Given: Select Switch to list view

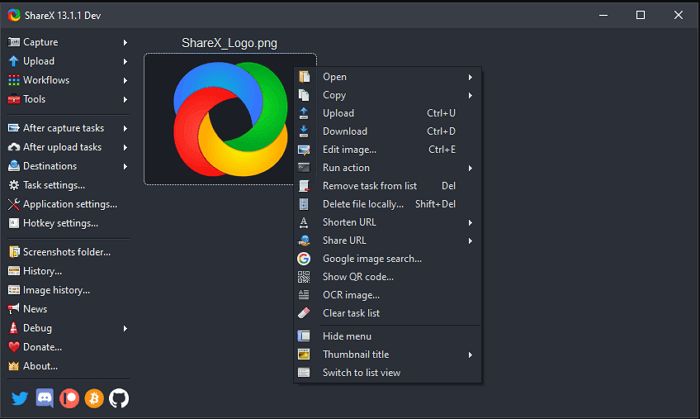Looking at the screenshot, I should (361, 373).
